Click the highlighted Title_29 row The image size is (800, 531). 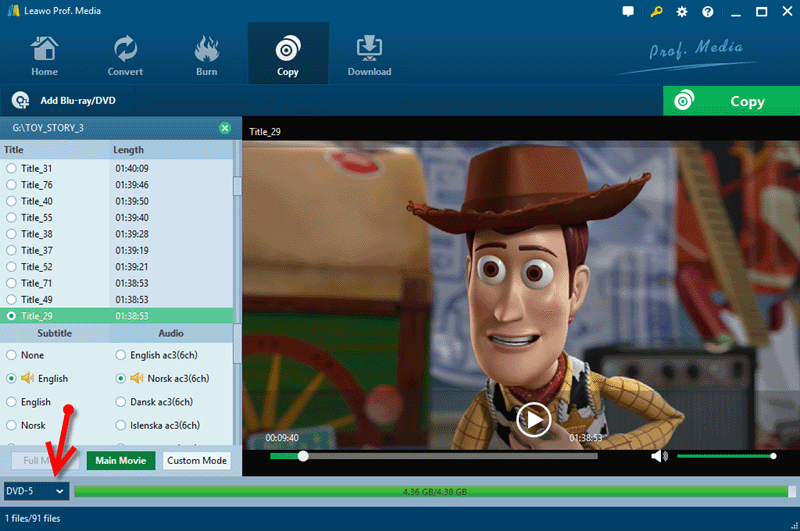pyautogui.click(x=116, y=316)
